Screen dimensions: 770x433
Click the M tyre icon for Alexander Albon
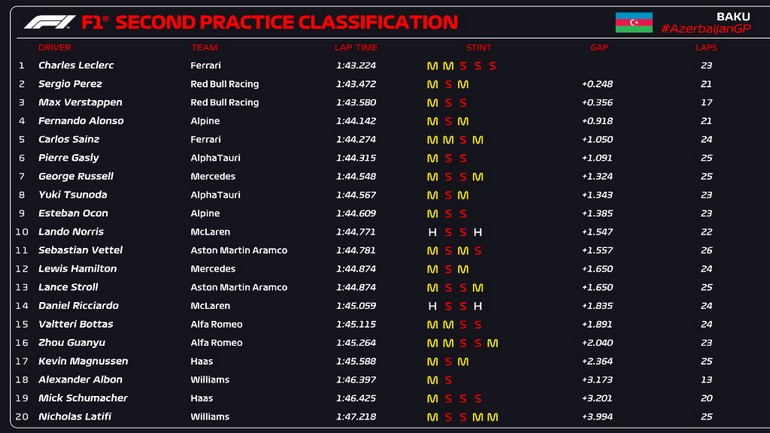(433, 380)
